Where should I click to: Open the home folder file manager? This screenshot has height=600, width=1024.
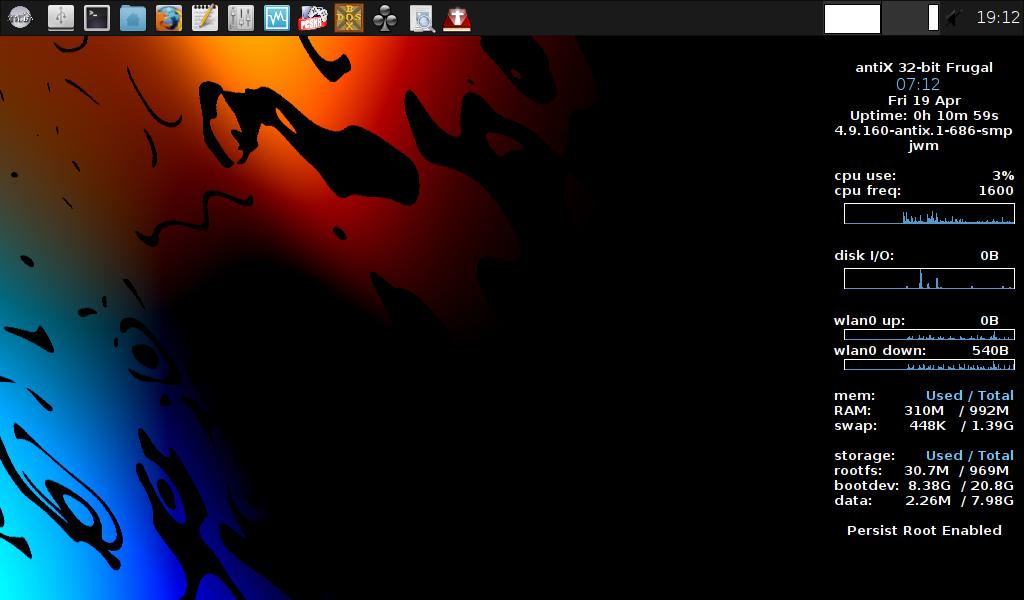[x=133, y=18]
